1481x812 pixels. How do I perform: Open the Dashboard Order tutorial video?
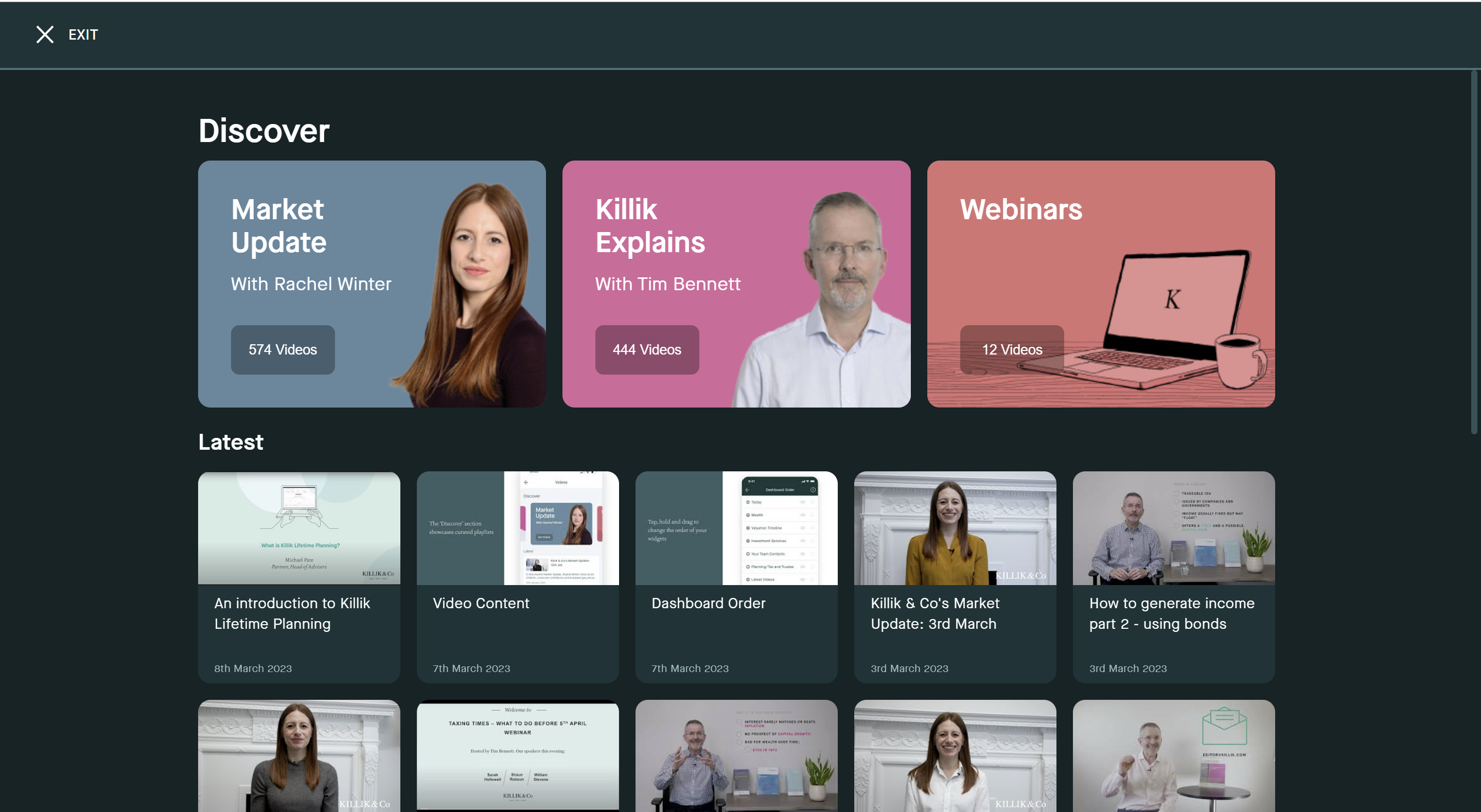[736, 527]
